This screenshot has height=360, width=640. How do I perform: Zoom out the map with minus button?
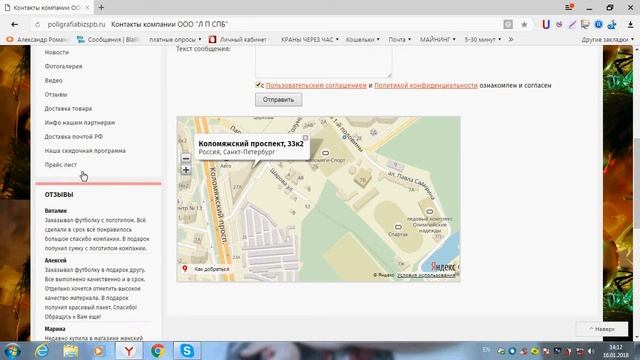(x=186, y=158)
